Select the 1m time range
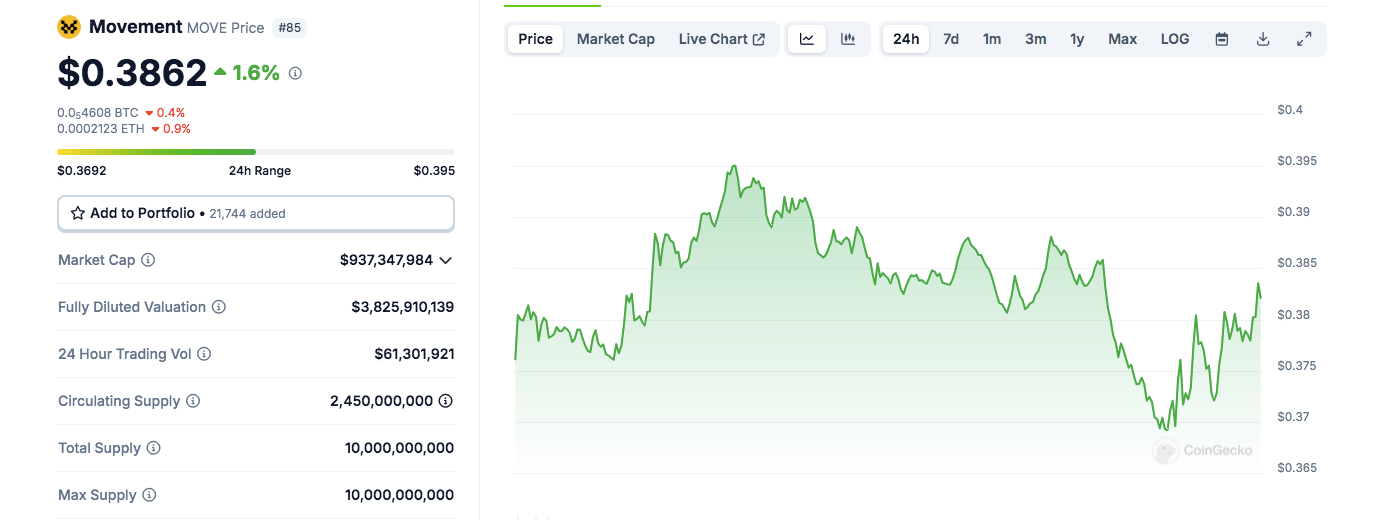 [992, 39]
